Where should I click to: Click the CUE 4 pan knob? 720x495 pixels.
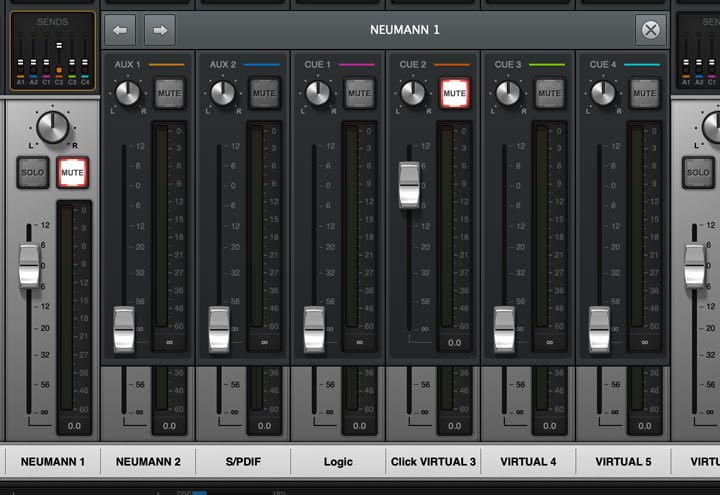[x=603, y=93]
